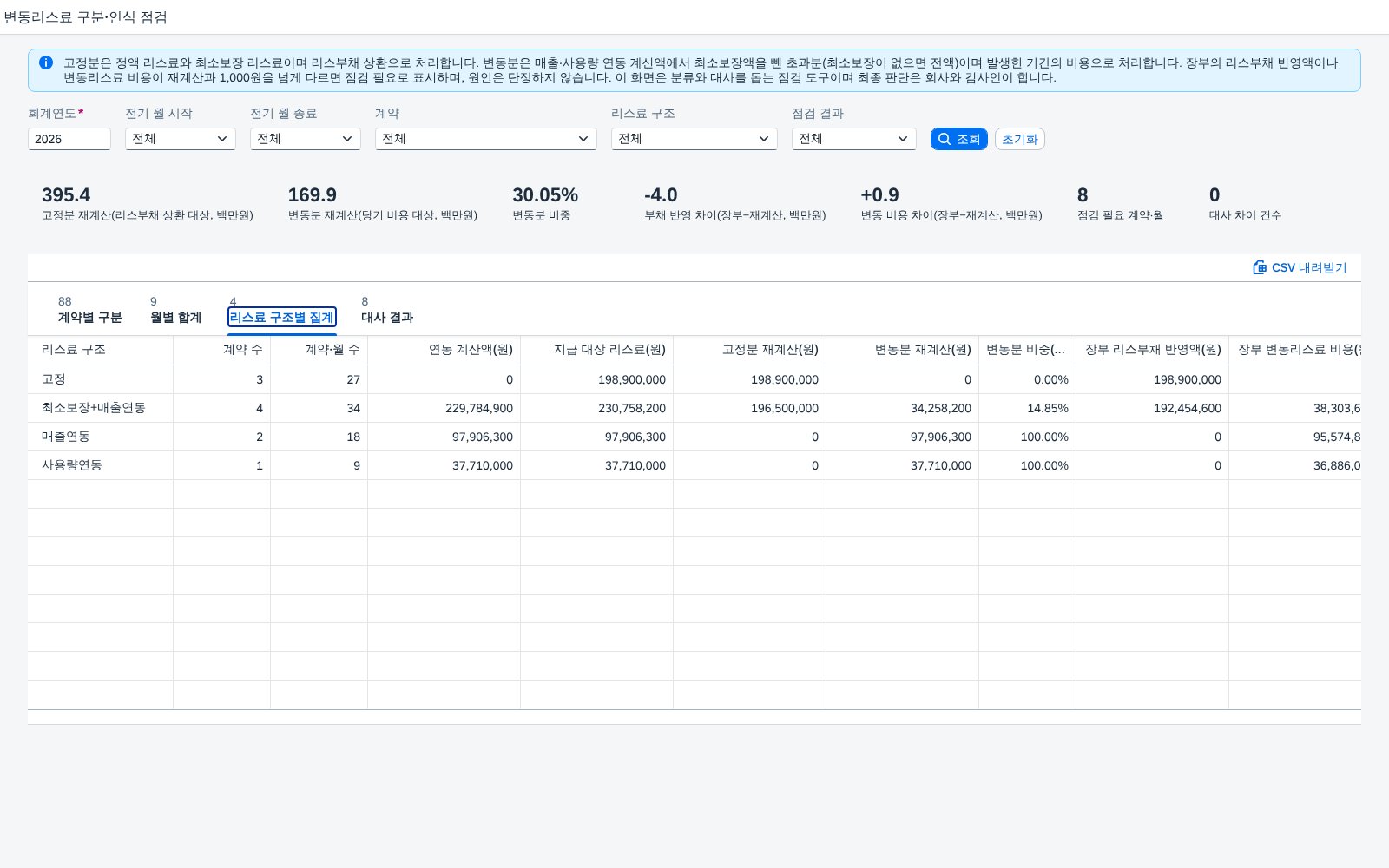Click the 30.05% 변동분 비중 KPI value
Screen dimensions: 1389x868
545,195
